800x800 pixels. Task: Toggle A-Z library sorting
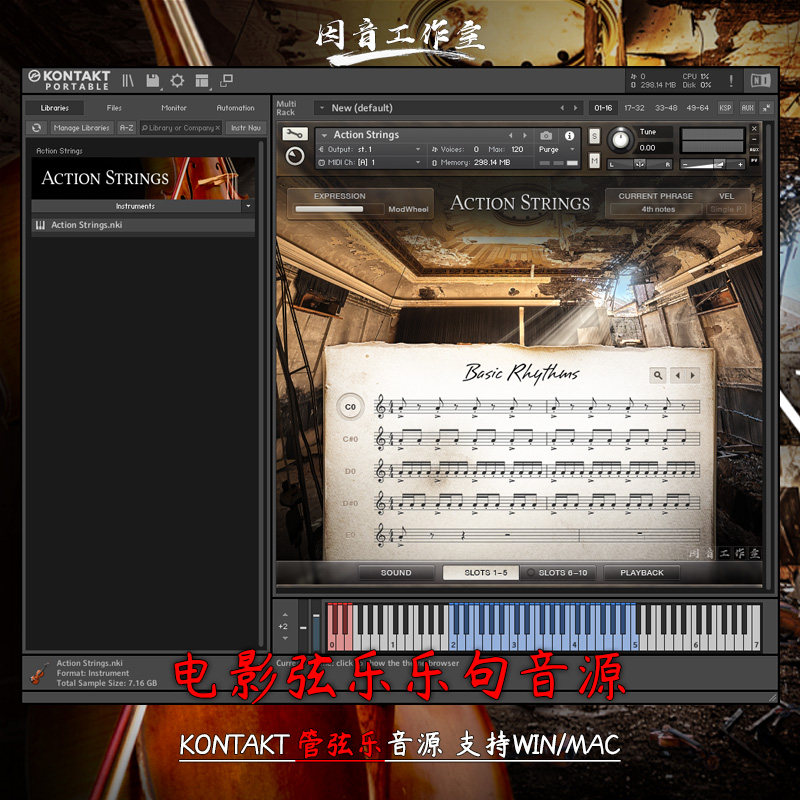pyautogui.click(x=126, y=128)
